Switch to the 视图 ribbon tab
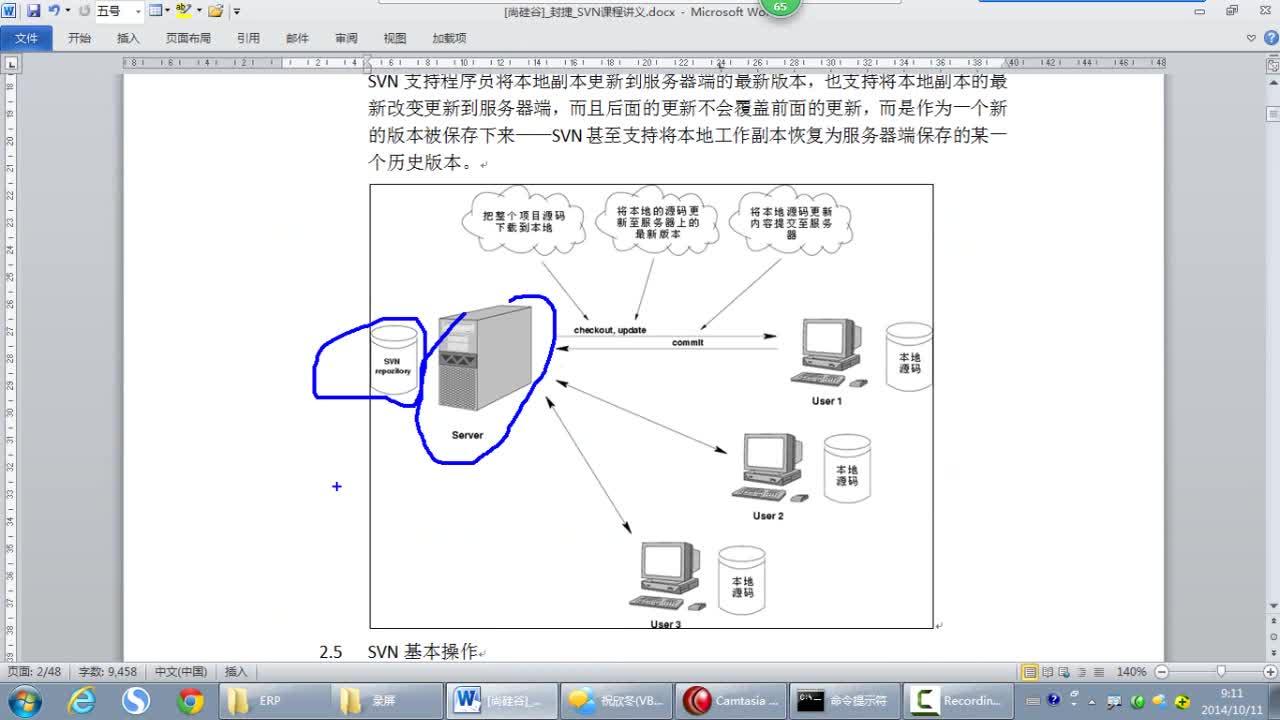Viewport: 1280px width, 720px height. [x=395, y=38]
